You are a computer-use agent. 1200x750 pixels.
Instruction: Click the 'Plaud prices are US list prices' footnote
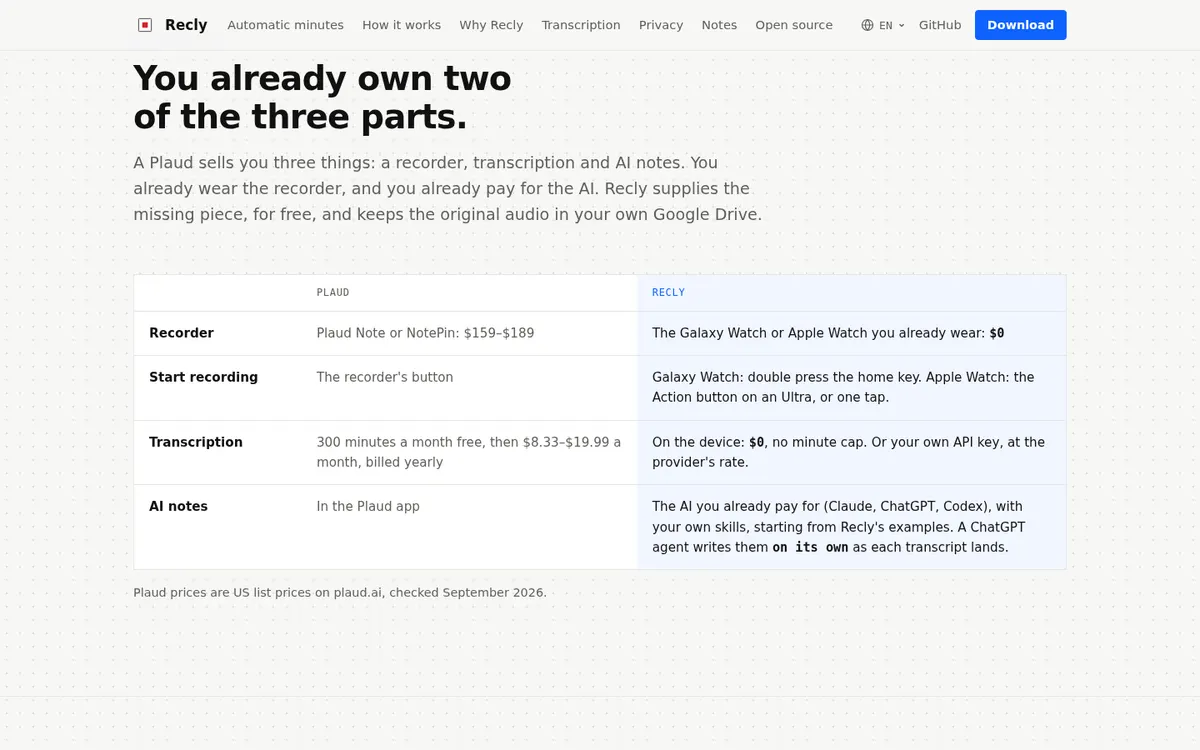coord(340,592)
